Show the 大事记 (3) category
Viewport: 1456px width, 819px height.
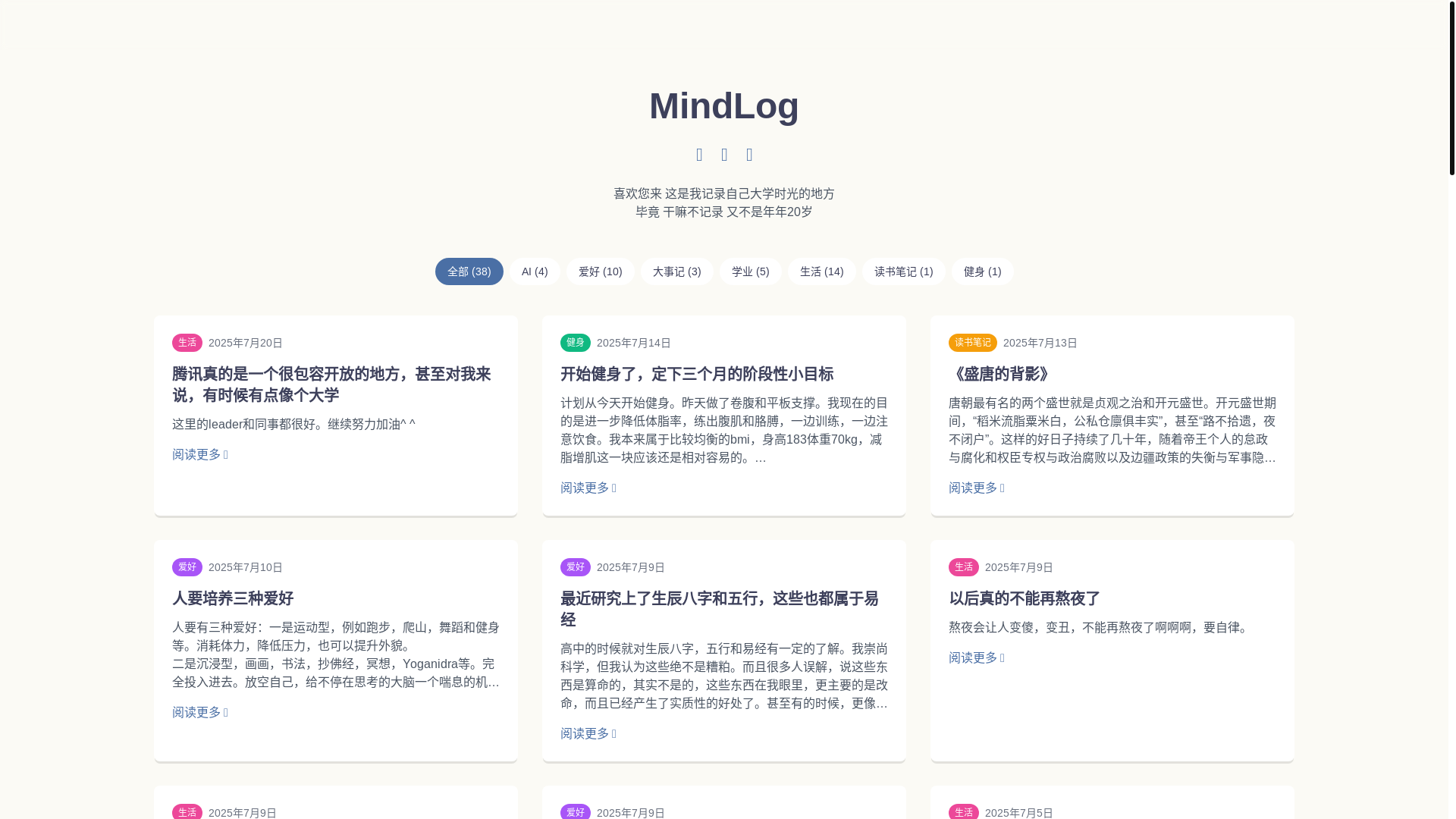tap(676, 271)
